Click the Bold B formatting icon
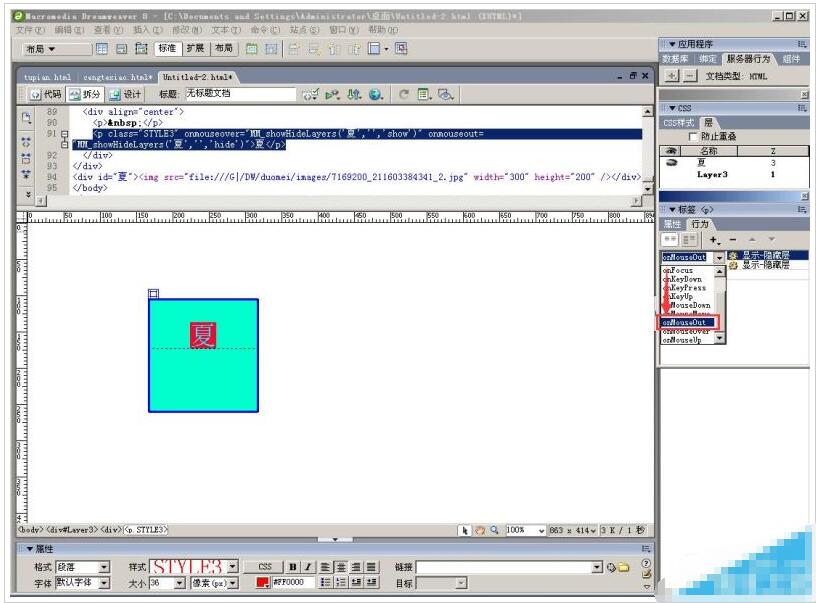816x603 pixels. click(294, 567)
